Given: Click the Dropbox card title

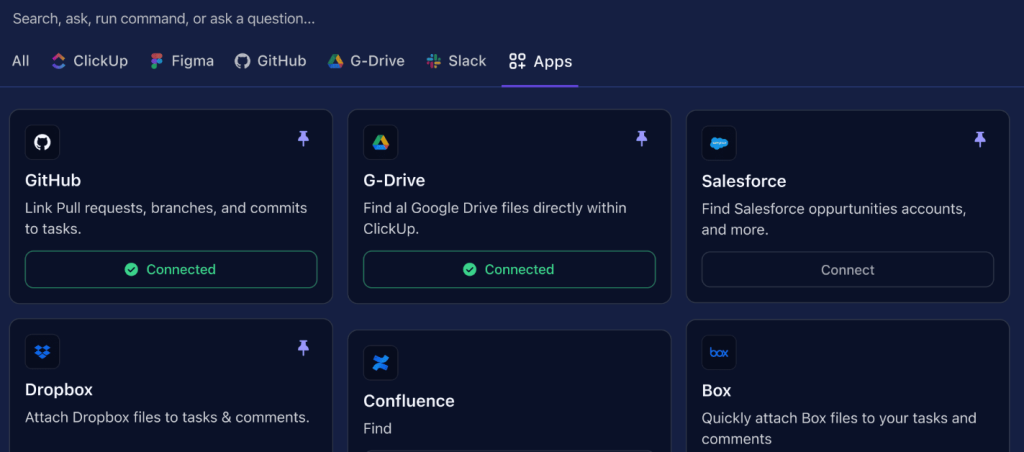Looking at the screenshot, I should (59, 390).
